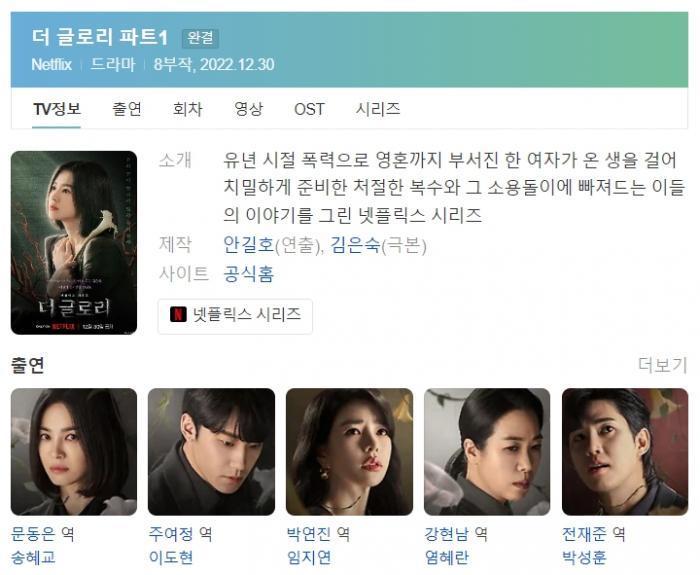Screen dimensions: 700x575
Task: Open writer 김은숙 link
Action: tap(355, 245)
